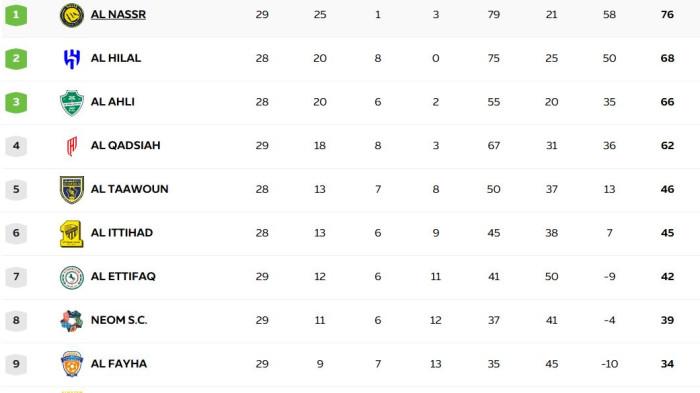
Task: Select the NEOM S.C. team name
Action: coord(119,320)
